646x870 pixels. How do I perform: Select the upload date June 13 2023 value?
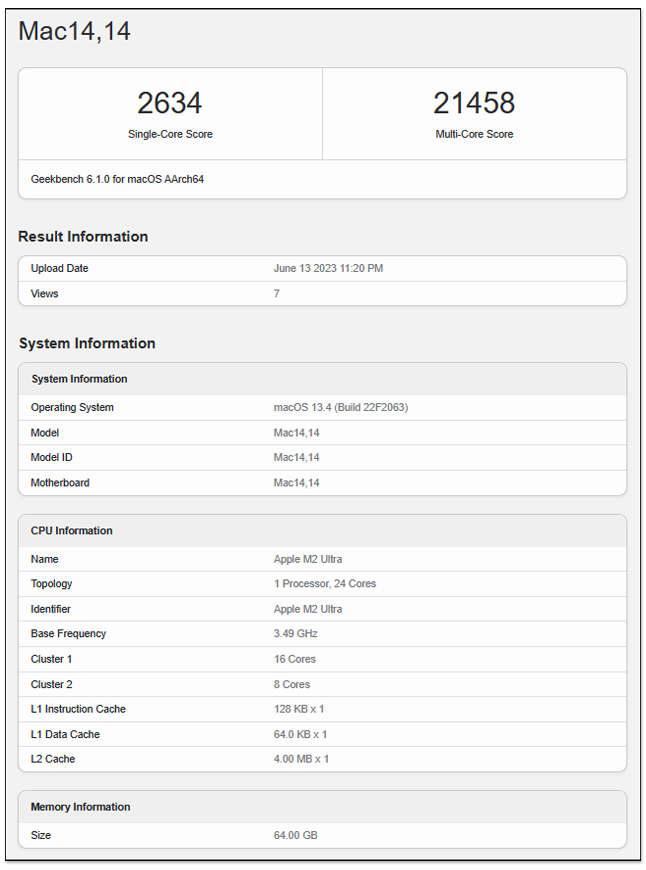coord(328,268)
